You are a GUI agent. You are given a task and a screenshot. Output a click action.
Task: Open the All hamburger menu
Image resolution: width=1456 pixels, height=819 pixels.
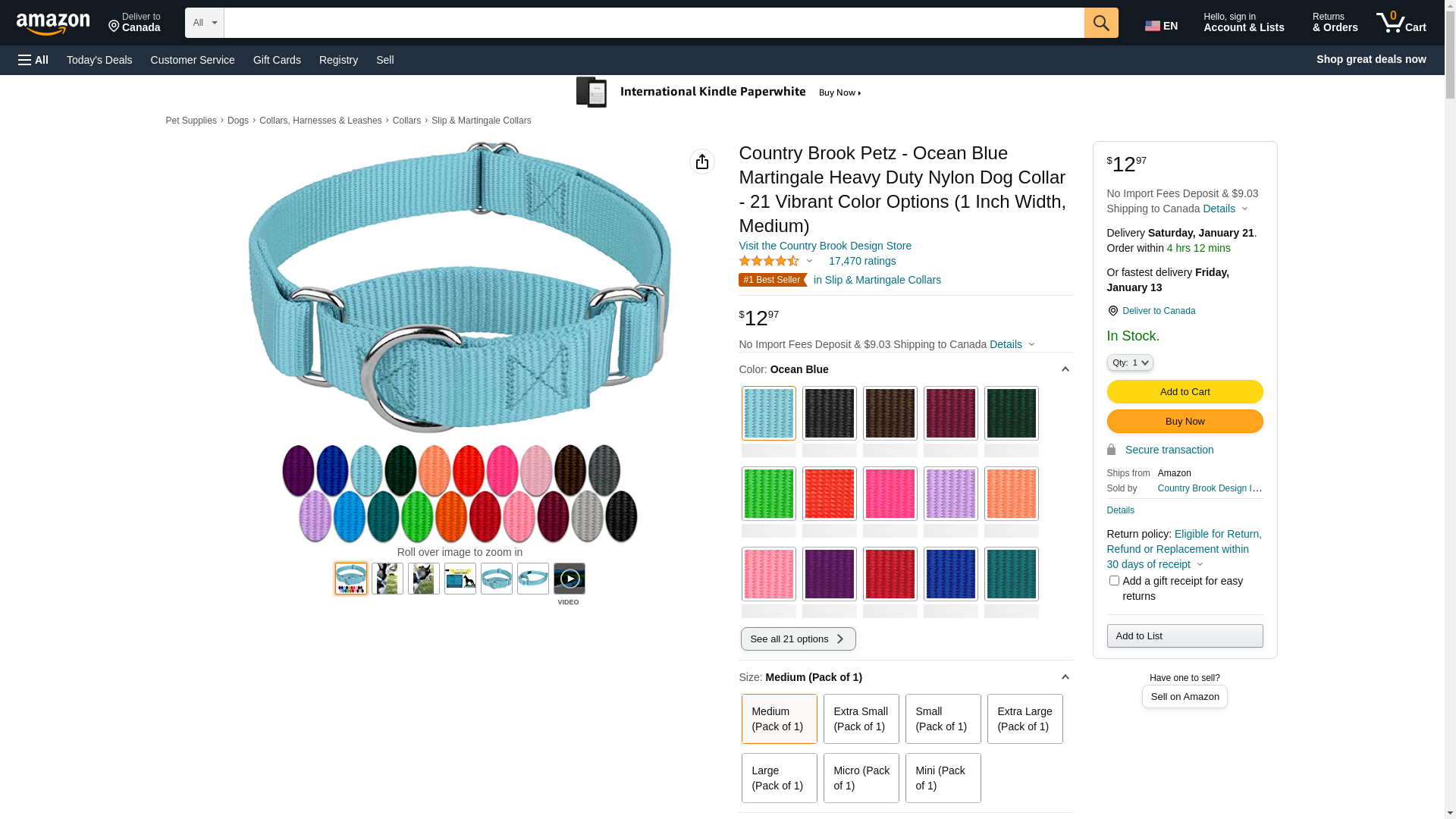(33, 60)
